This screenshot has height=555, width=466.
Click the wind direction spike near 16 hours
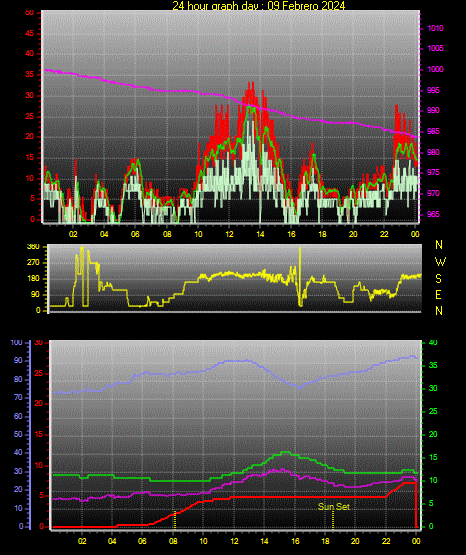tap(300, 276)
